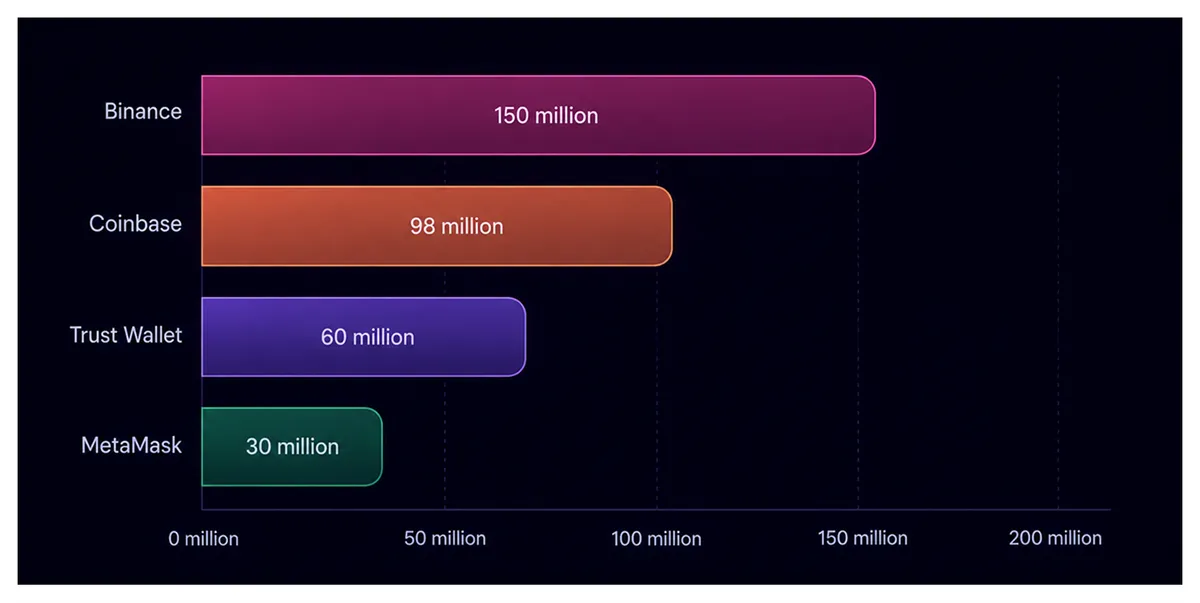Click the "30 million" value text
The height and width of the screenshot is (603, 1200).
pos(293,447)
